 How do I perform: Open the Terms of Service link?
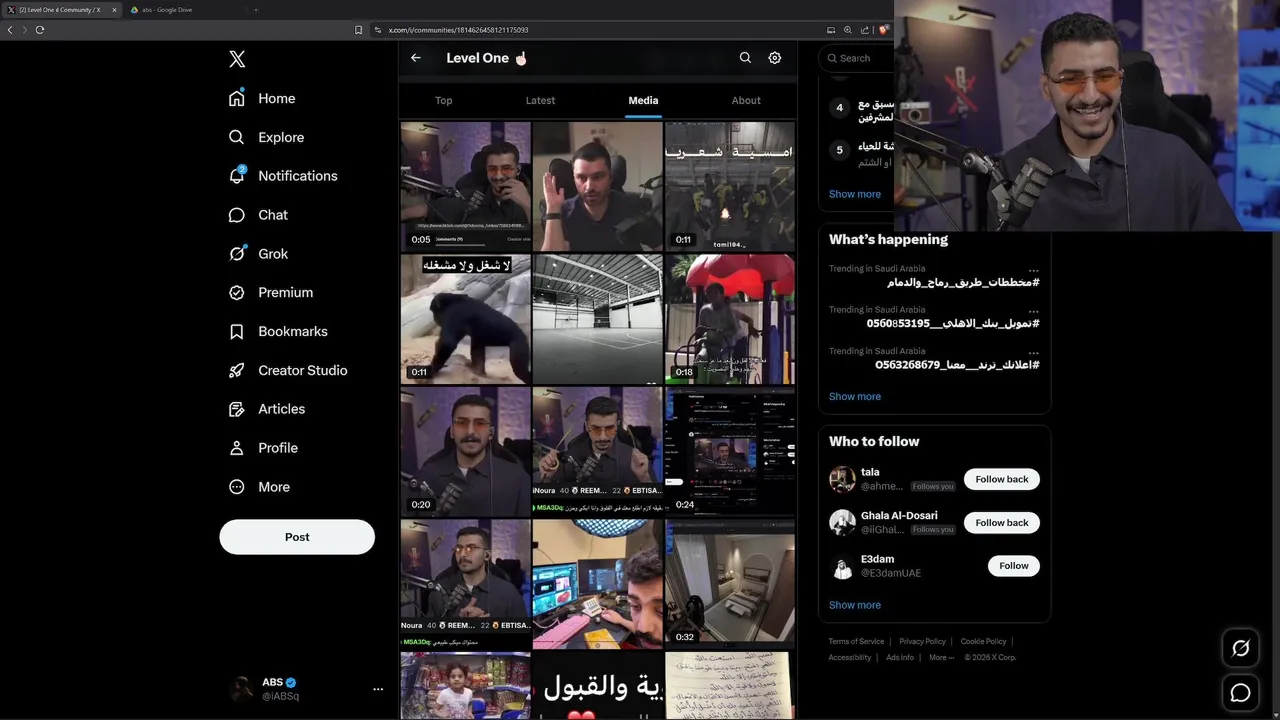coord(856,642)
